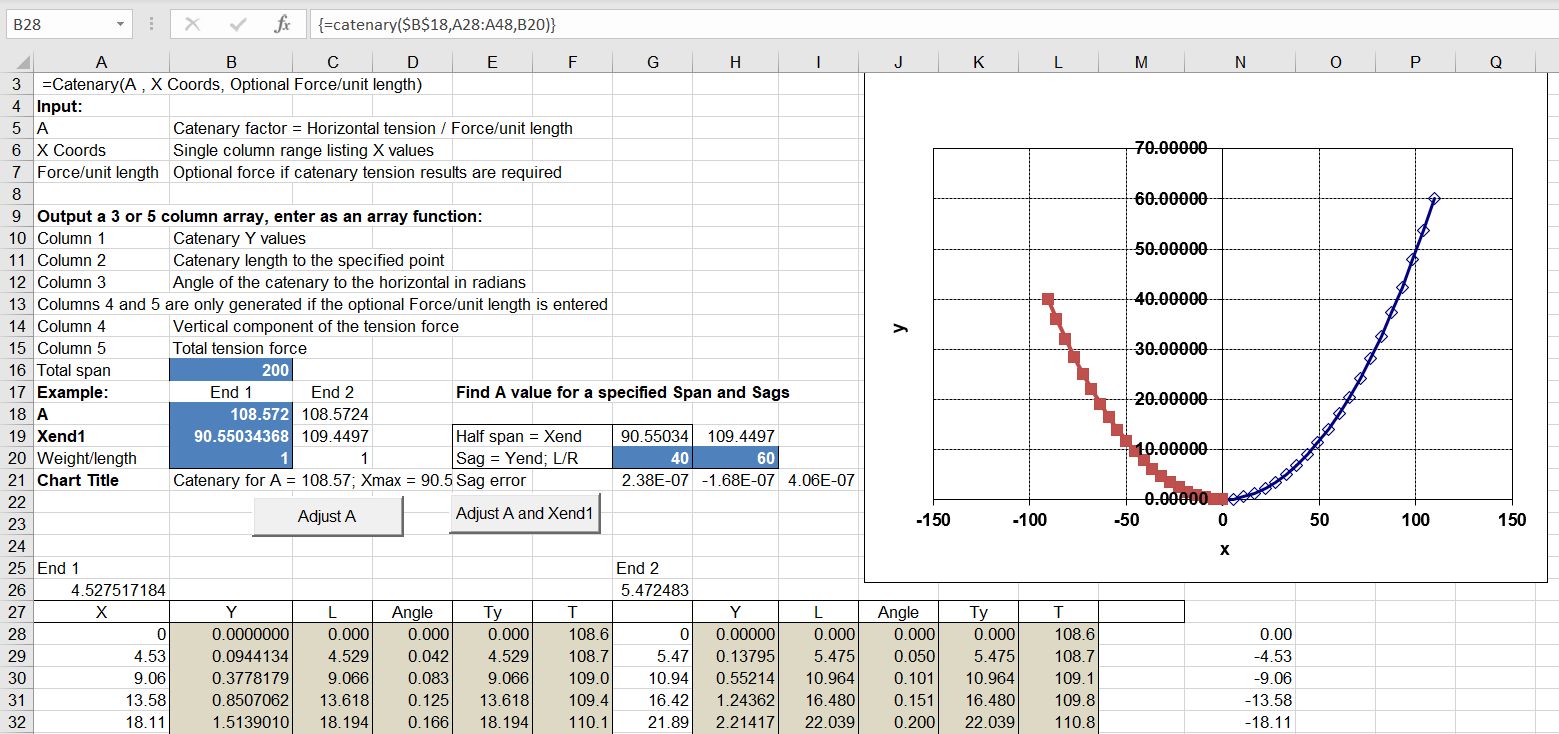The width and height of the screenshot is (1559, 734).
Task: Open the Name Box dropdown arrow
Action: [x=120, y=23]
